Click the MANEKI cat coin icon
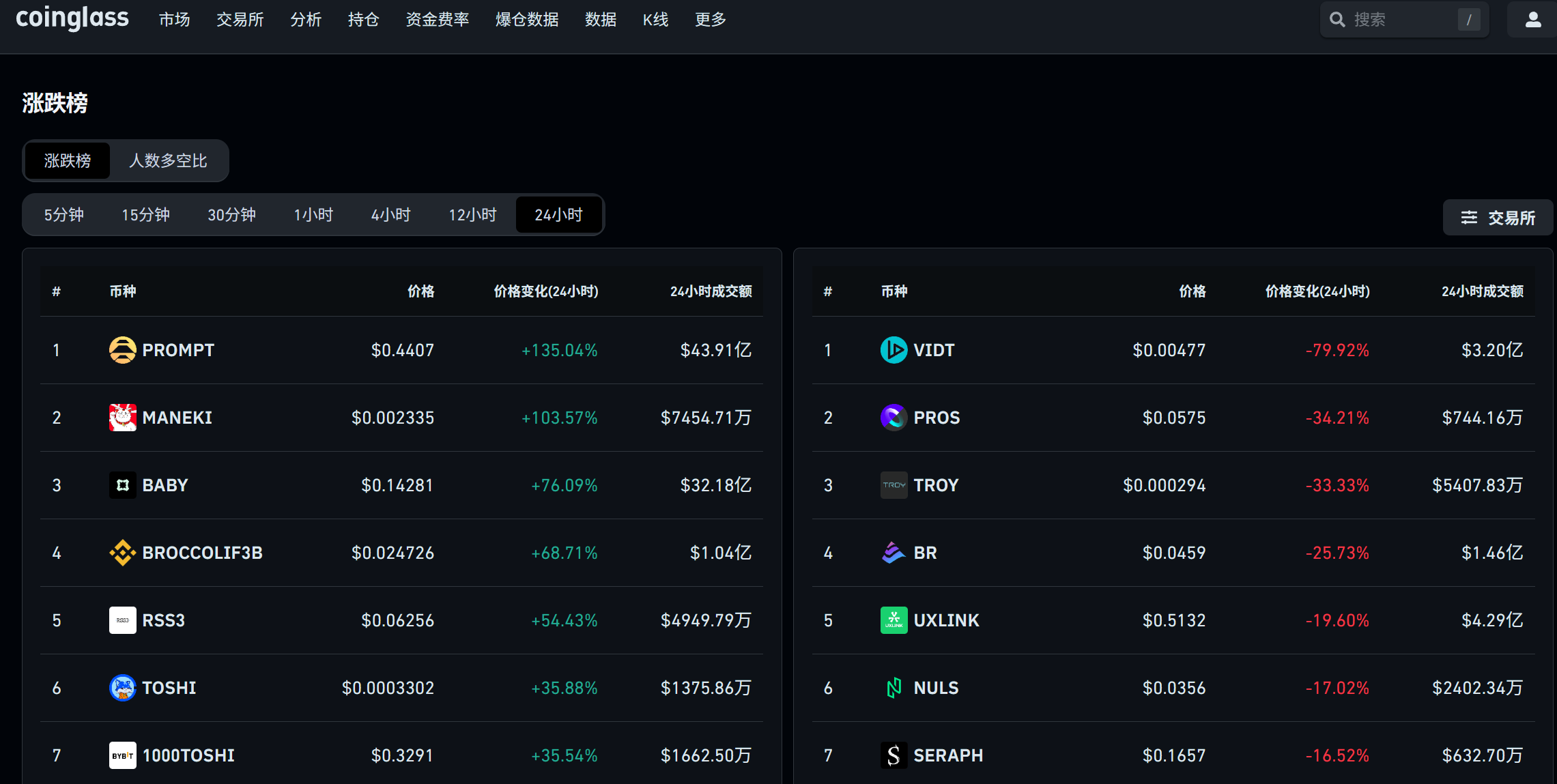This screenshot has height=784, width=1557. (x=122, y=418)
